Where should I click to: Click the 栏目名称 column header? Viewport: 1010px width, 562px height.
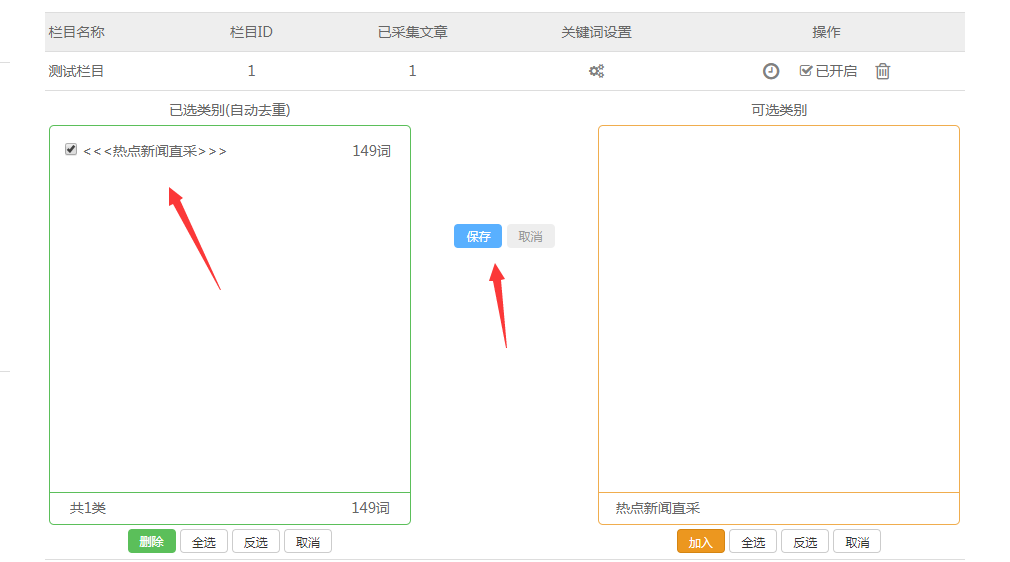[x=76, y=32]
